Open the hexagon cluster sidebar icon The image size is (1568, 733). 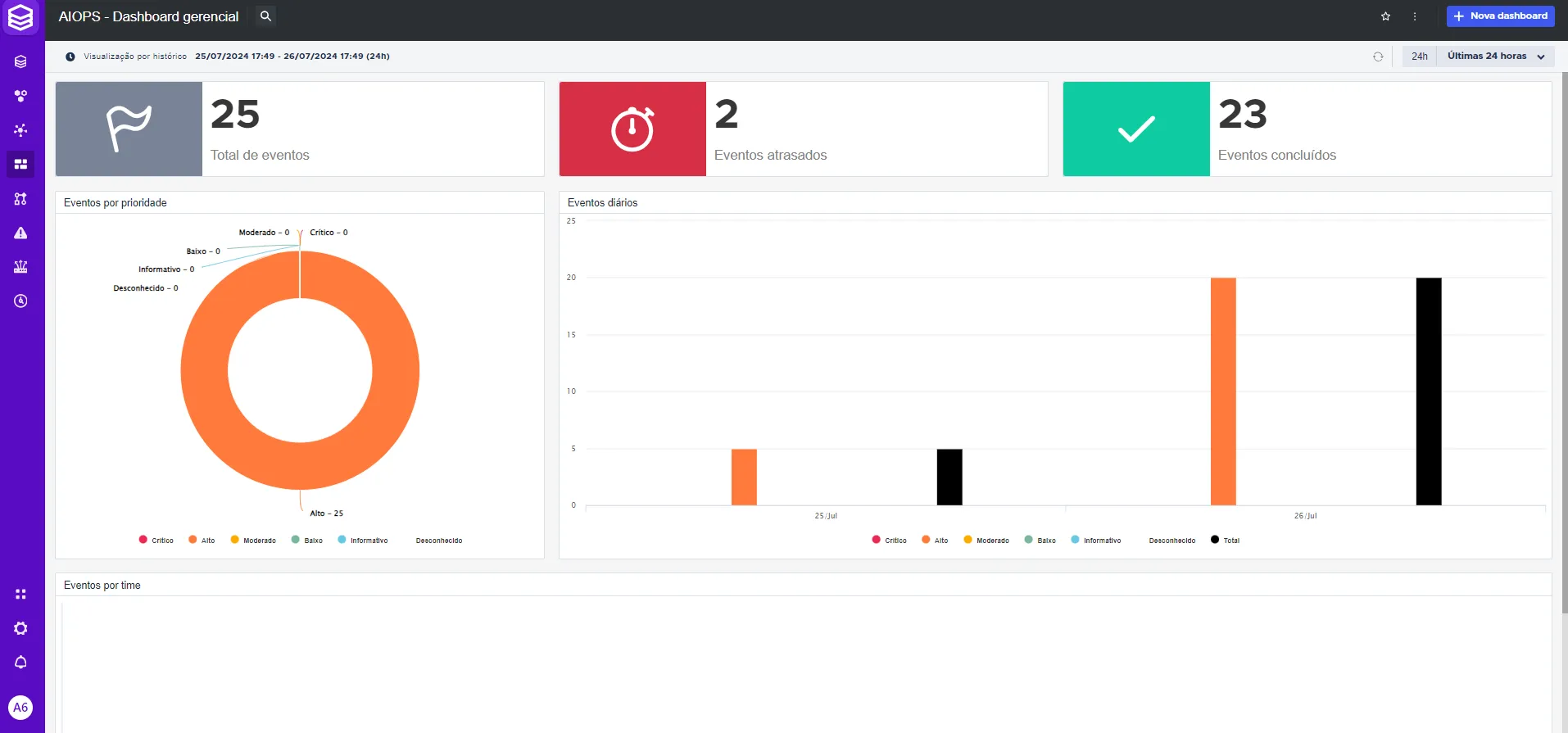[20, 96]
